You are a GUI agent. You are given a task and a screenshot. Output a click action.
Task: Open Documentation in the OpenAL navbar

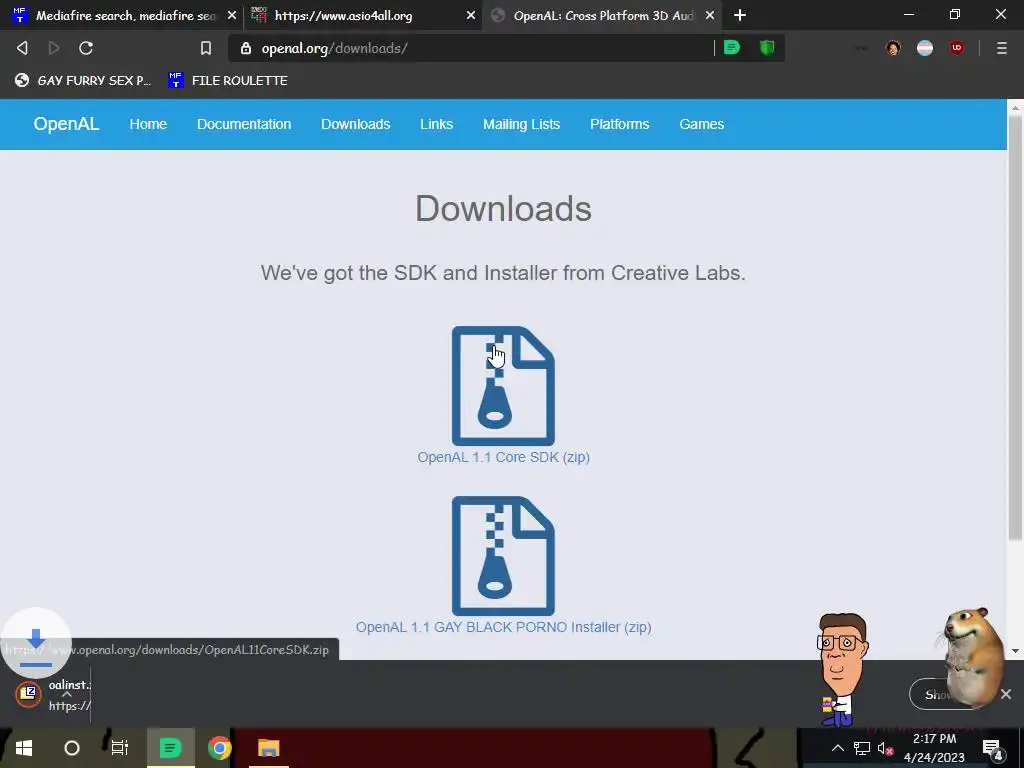[244, 124]
